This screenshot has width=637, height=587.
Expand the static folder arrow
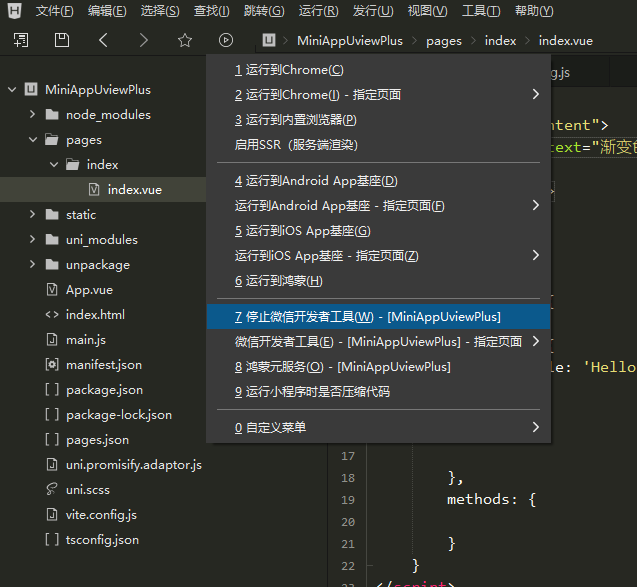click(32, 214)
